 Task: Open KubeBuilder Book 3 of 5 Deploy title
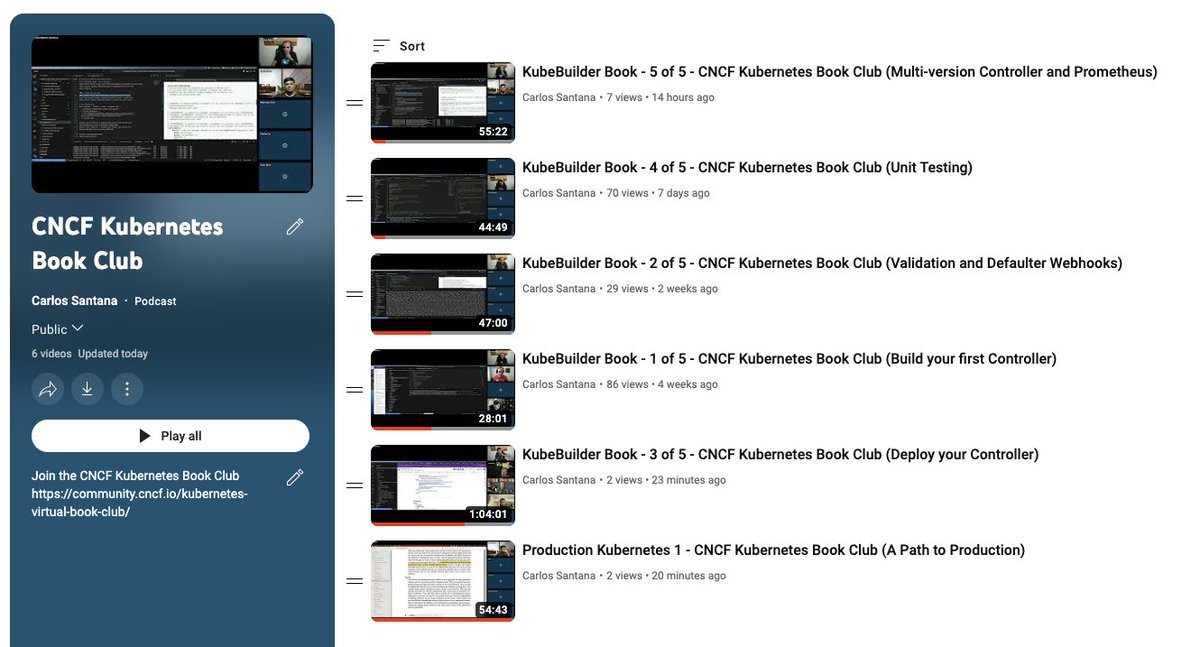tap(780, 454)
